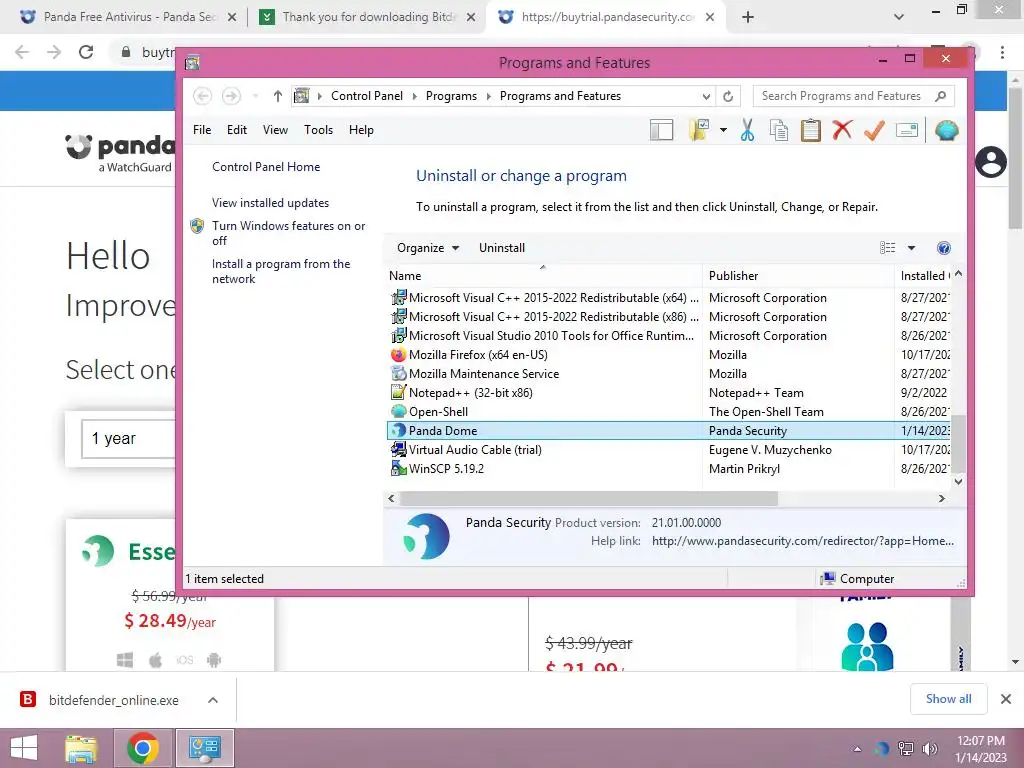
Task: Switch to Panda Free Antivirus tab
Action: pyautogui.click(x=128, y=17)
